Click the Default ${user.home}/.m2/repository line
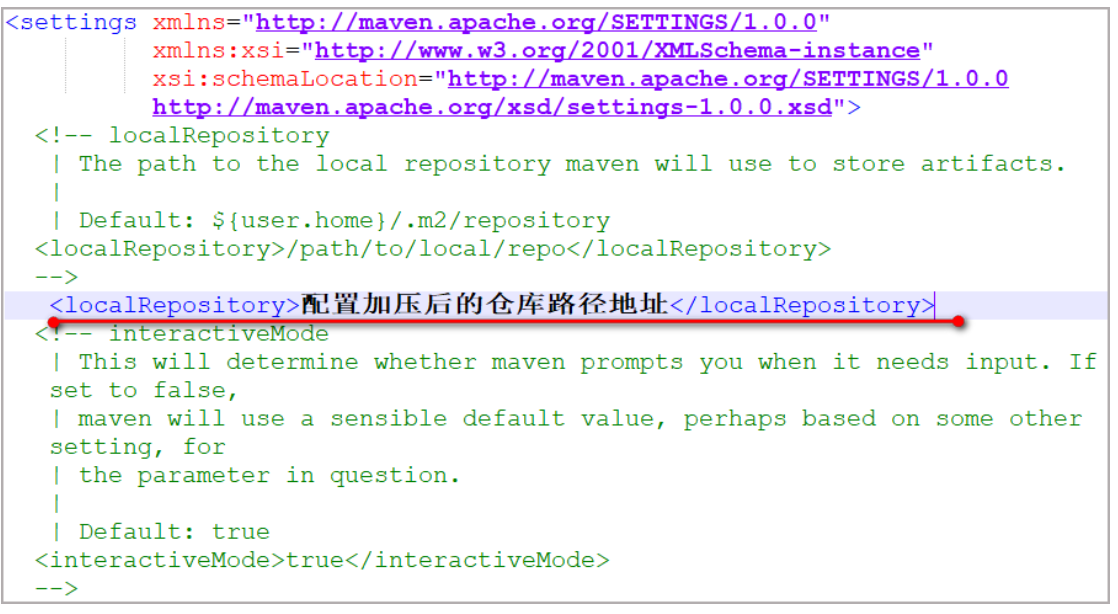 [344, 220]
